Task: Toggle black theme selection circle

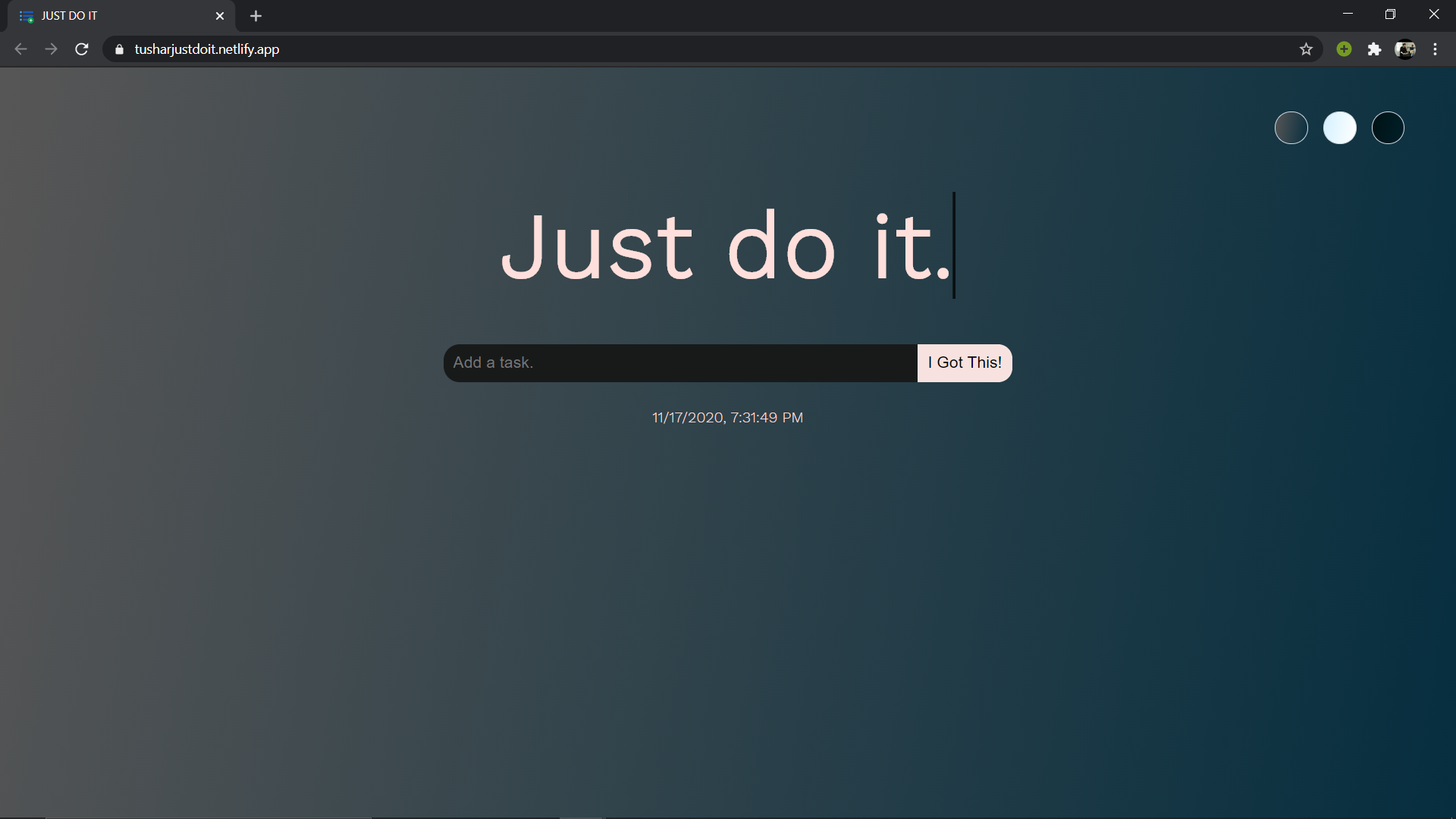Action: [x=1388, y=127]
